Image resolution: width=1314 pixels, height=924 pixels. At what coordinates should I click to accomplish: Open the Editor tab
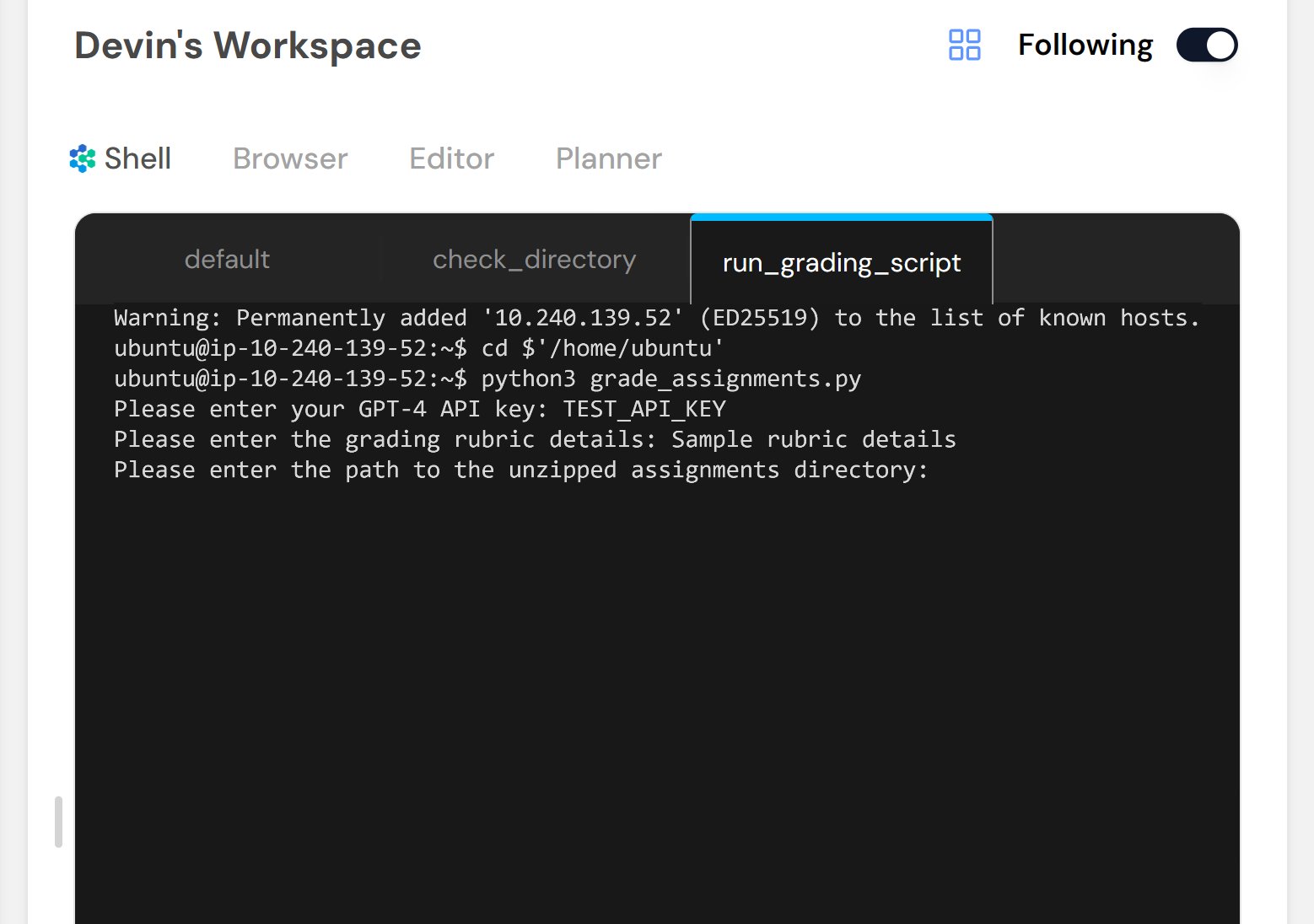pos(452,158)
